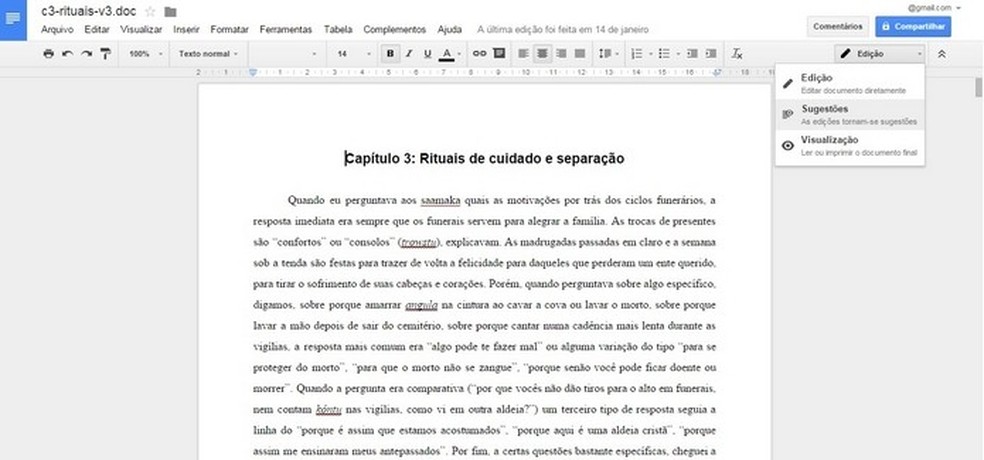This screenshot has width=984, height=460.
Task: Apply a numbered list
Action: tap(636, 54)
